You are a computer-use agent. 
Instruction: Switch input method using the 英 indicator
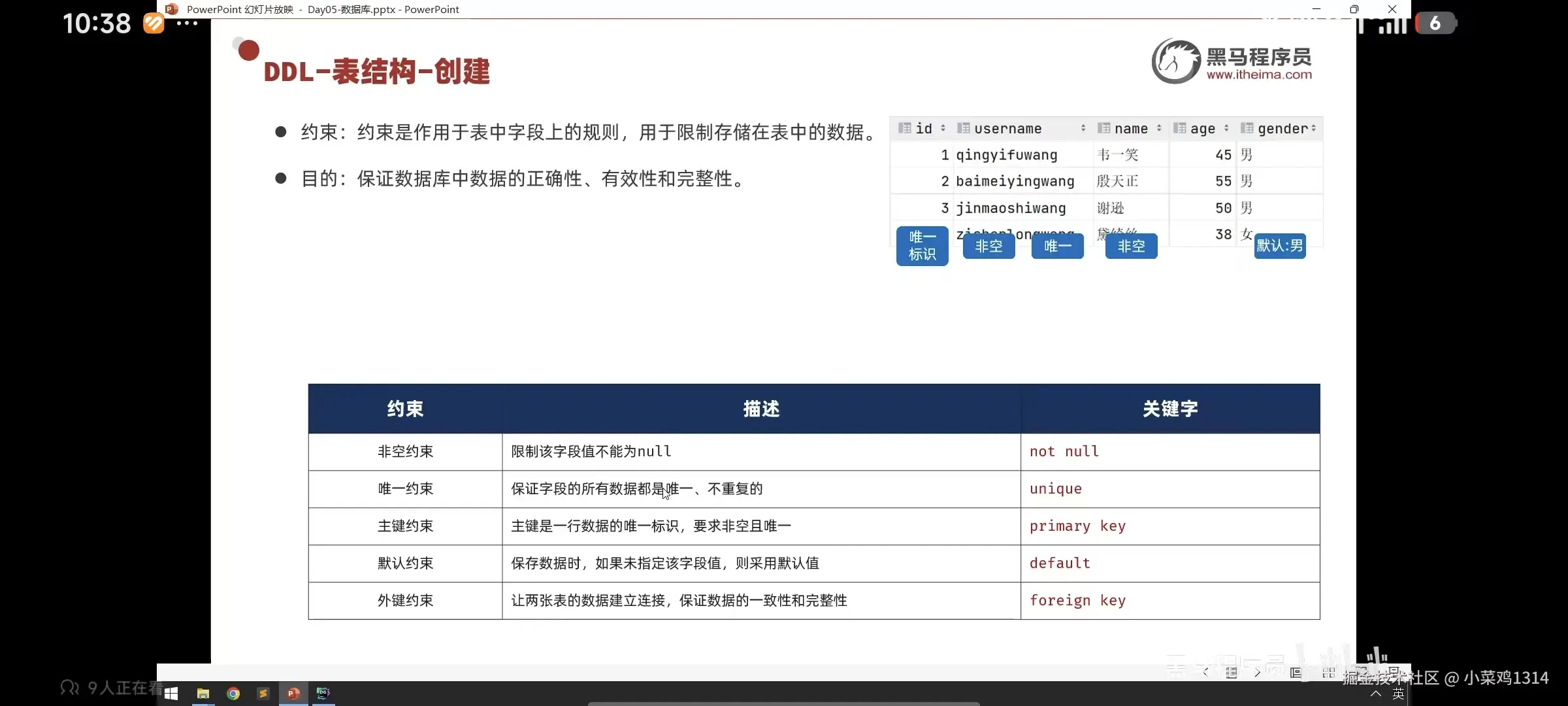point(1398,694)
